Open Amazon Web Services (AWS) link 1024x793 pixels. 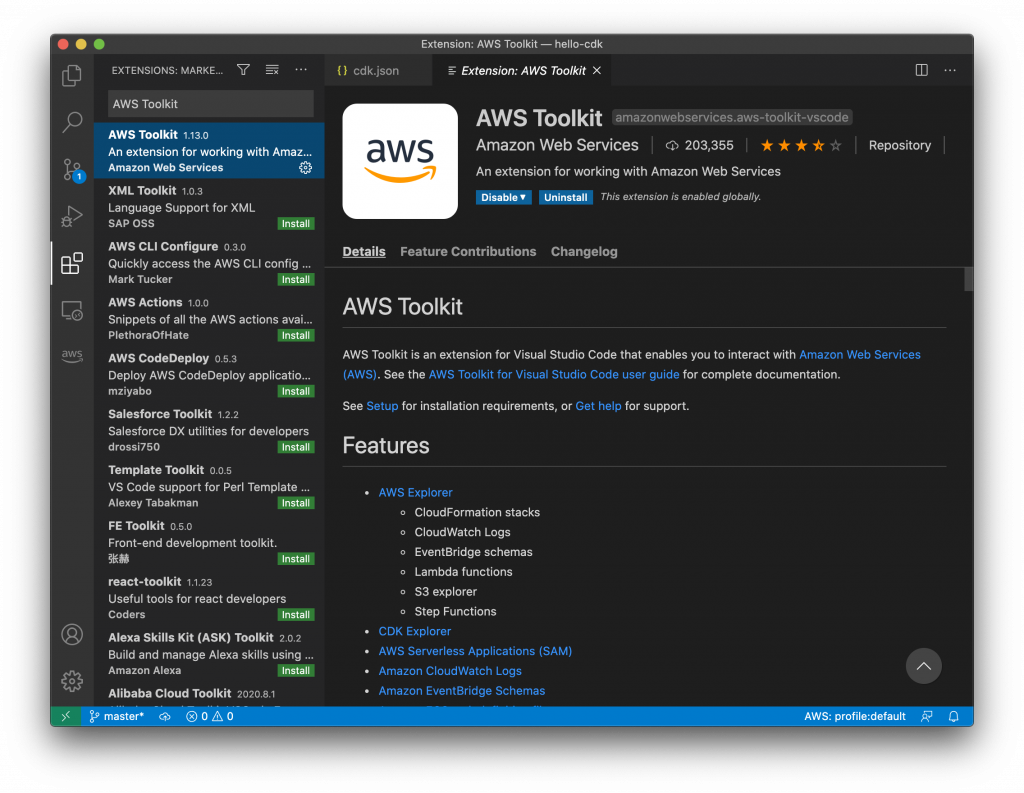[x=860, y=355]
